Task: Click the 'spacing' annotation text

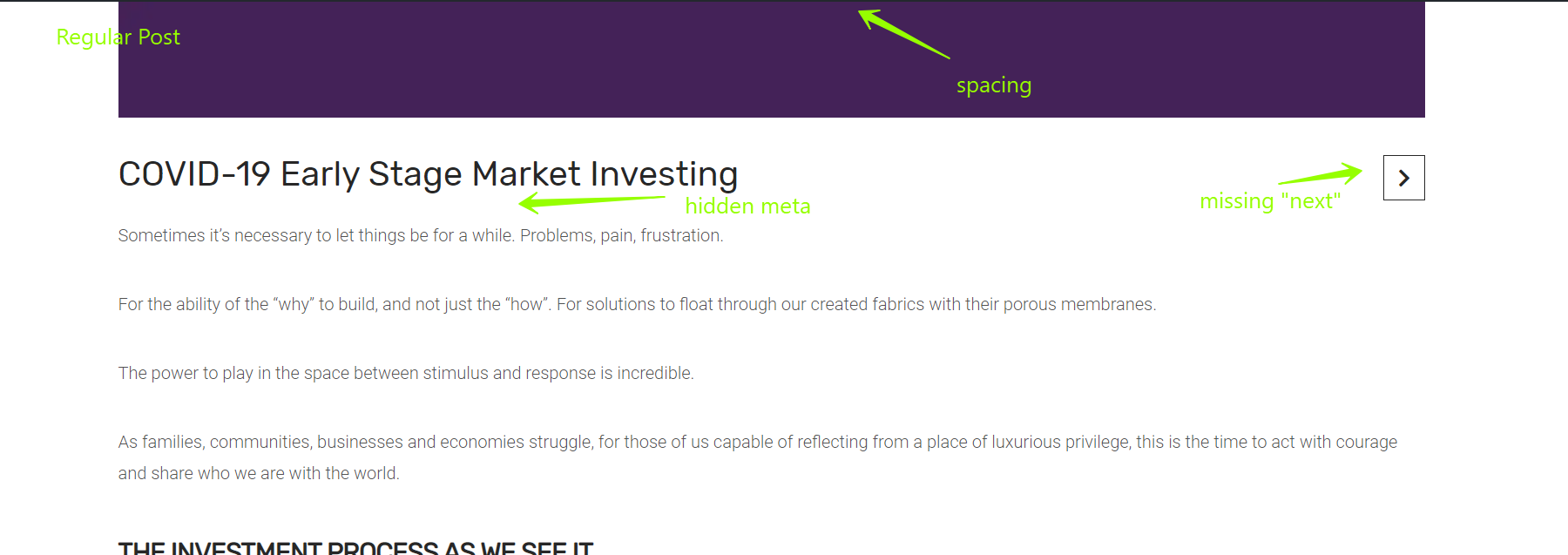Action: click(x=994, y=85)
